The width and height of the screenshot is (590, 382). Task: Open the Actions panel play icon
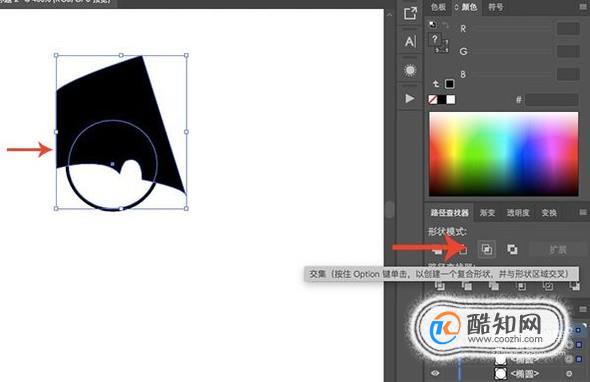[410, 99]
